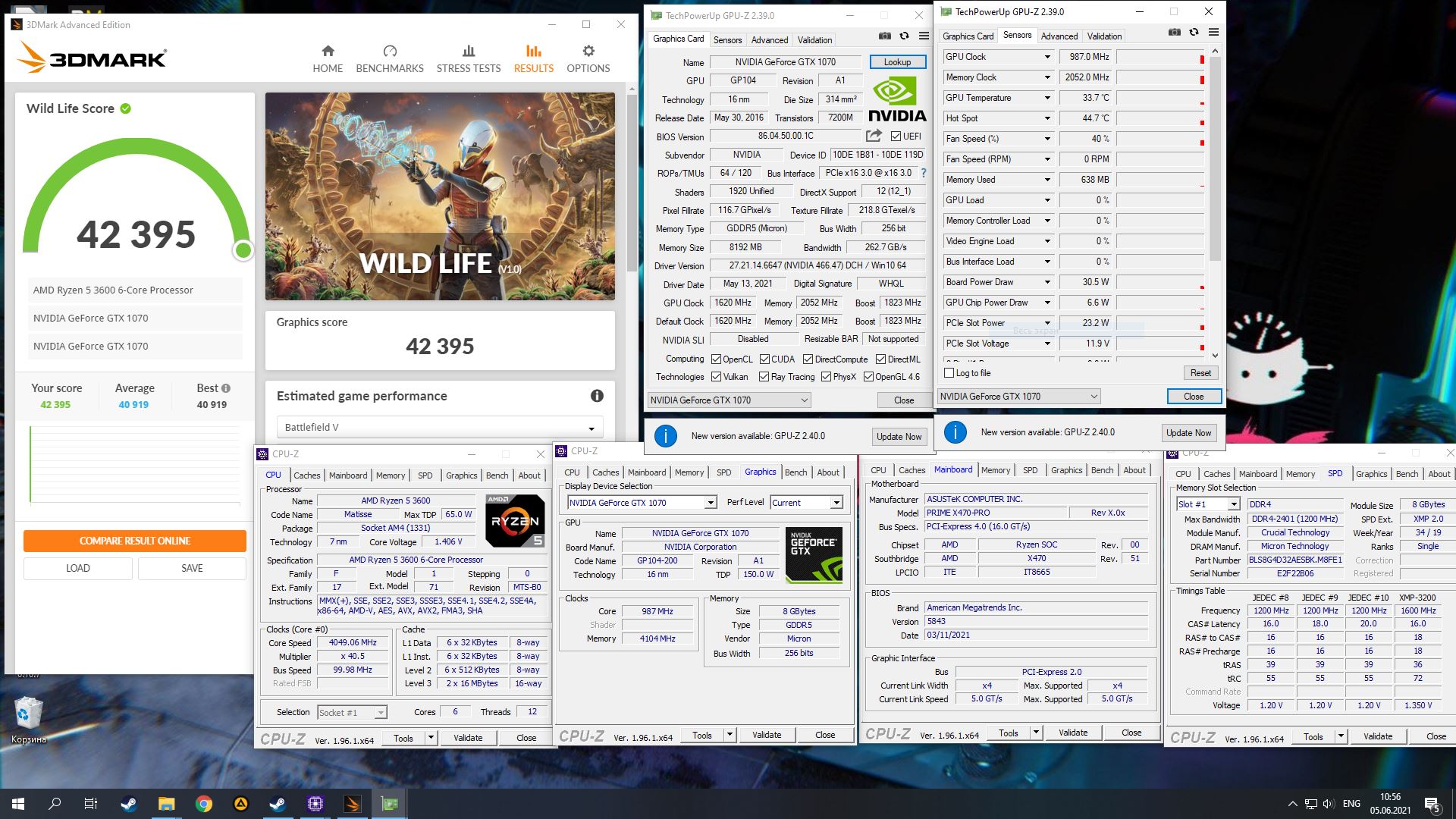
Task: Open 3DMark Stress Tests section
Action: click(469, 59)
